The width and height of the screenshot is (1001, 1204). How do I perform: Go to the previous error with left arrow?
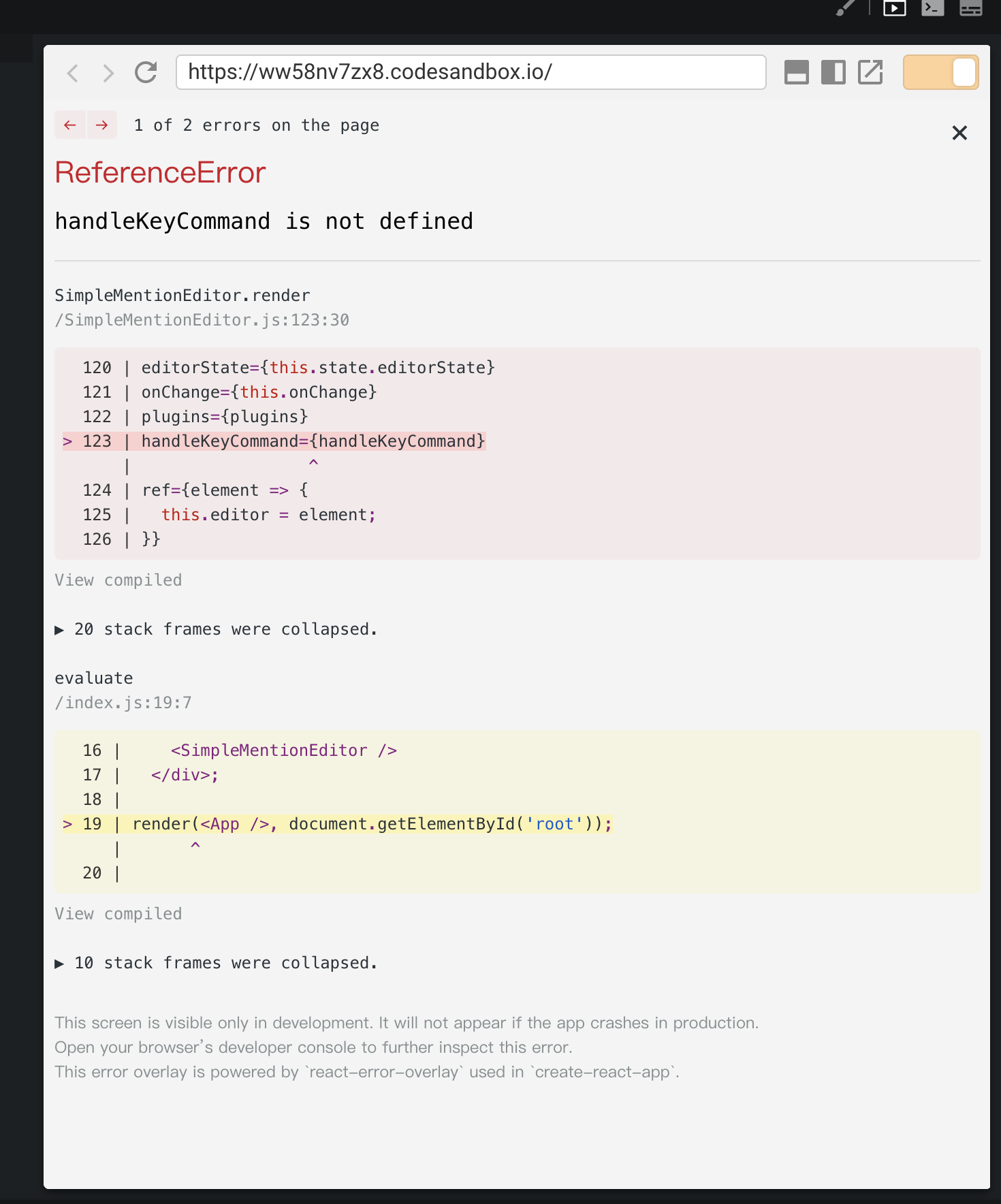pos(69,125)
